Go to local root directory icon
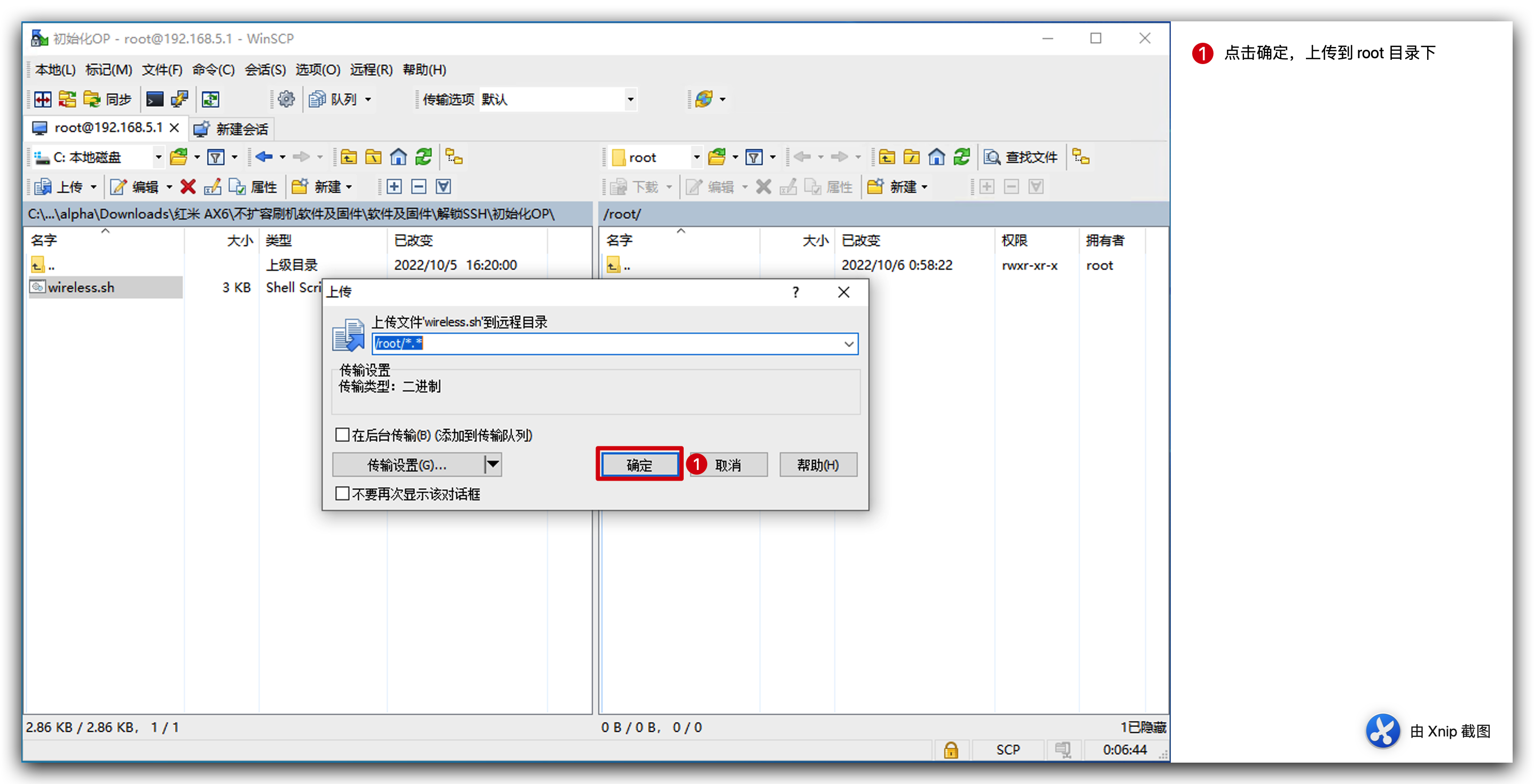This screenshot has width=1534, height=784. pos(374,157)
